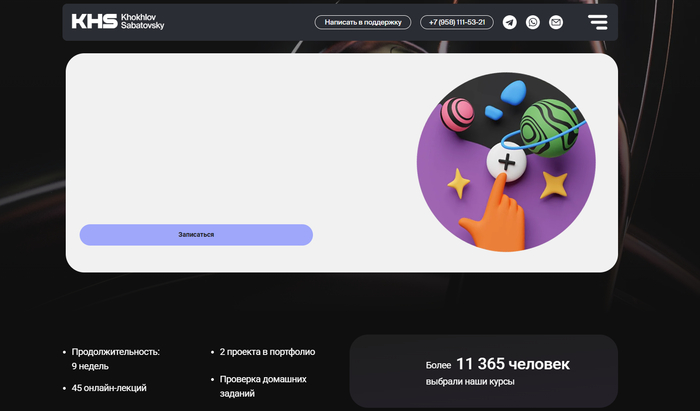The image size is (700, 411).
Task: Click the phone number +7 (958) 111-53-21
Action: click(457, 22)
